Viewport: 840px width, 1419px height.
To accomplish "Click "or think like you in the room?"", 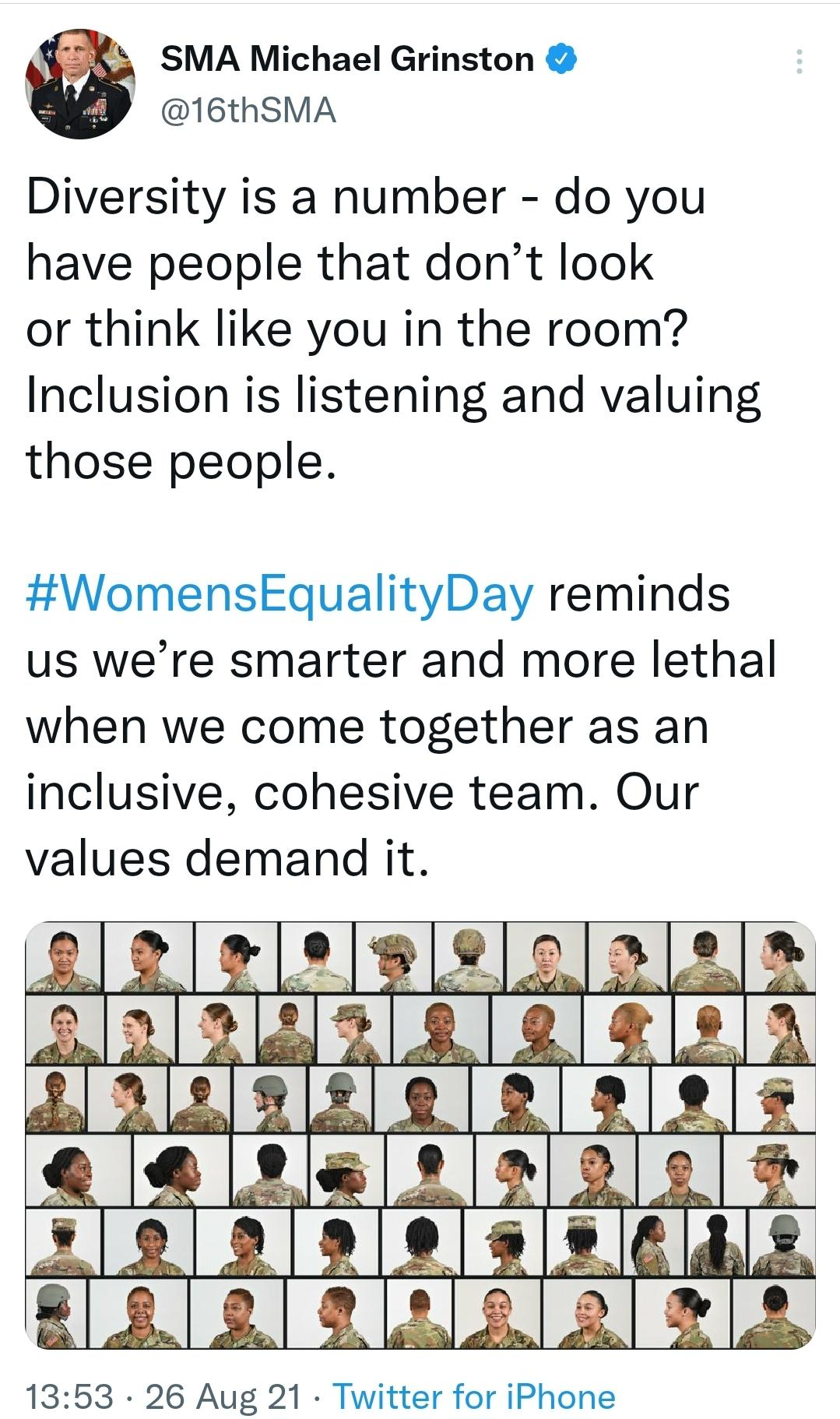I will pos(357,329).
